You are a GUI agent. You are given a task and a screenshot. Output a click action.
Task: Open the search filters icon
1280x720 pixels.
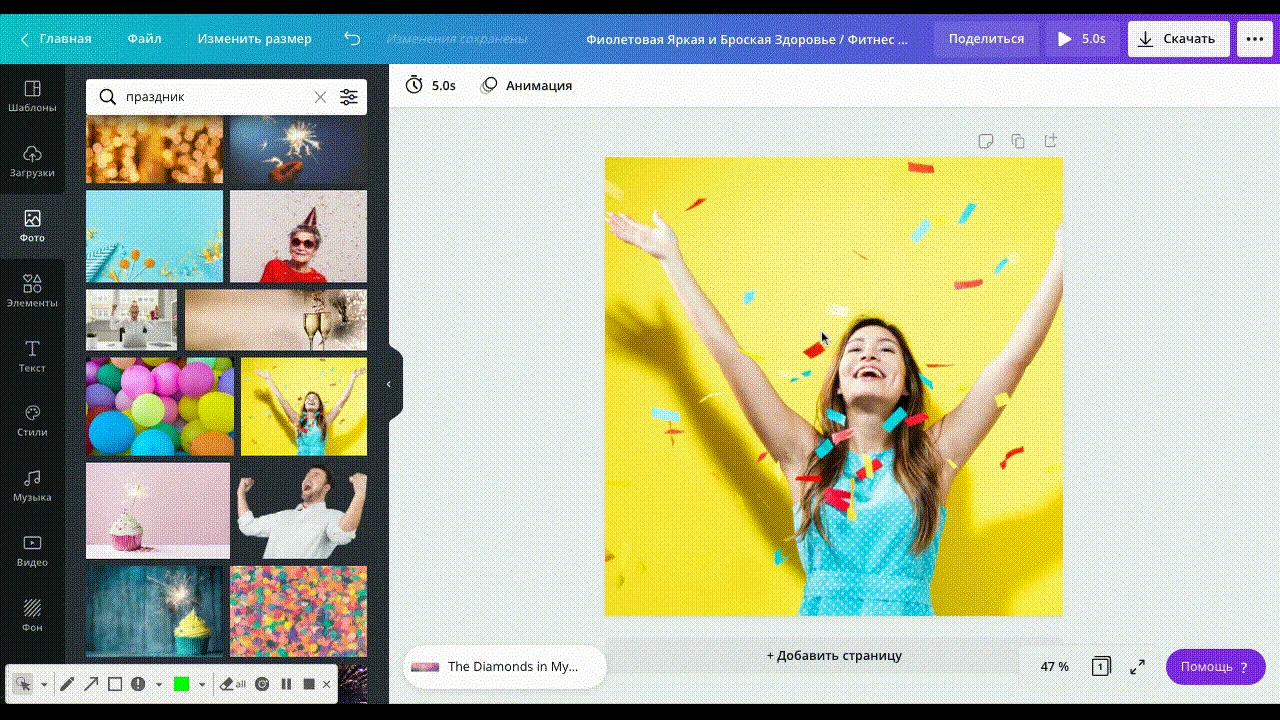348,97
